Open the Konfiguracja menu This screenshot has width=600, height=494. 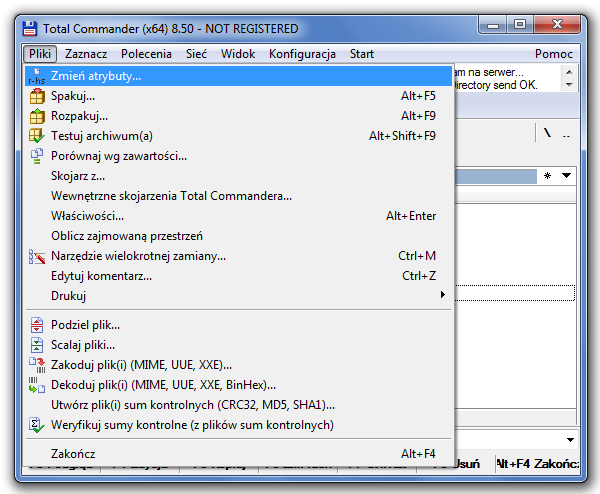point(302,54)
